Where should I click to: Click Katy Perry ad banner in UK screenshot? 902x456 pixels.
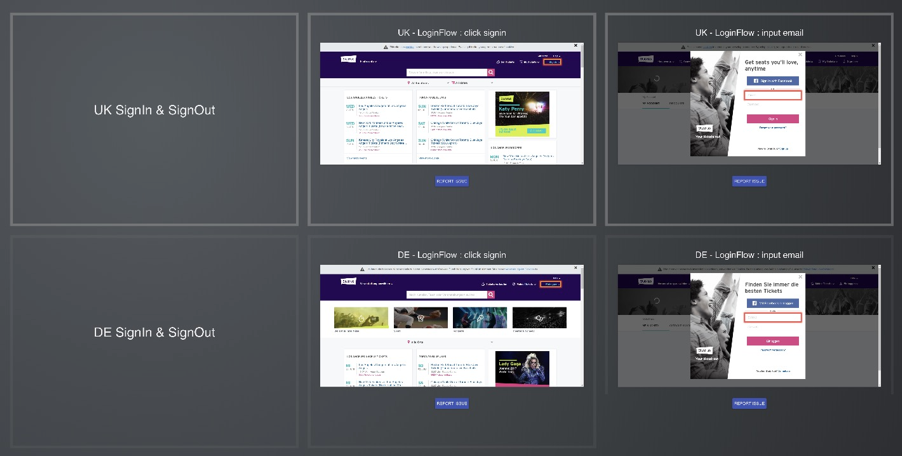[523, 115]
